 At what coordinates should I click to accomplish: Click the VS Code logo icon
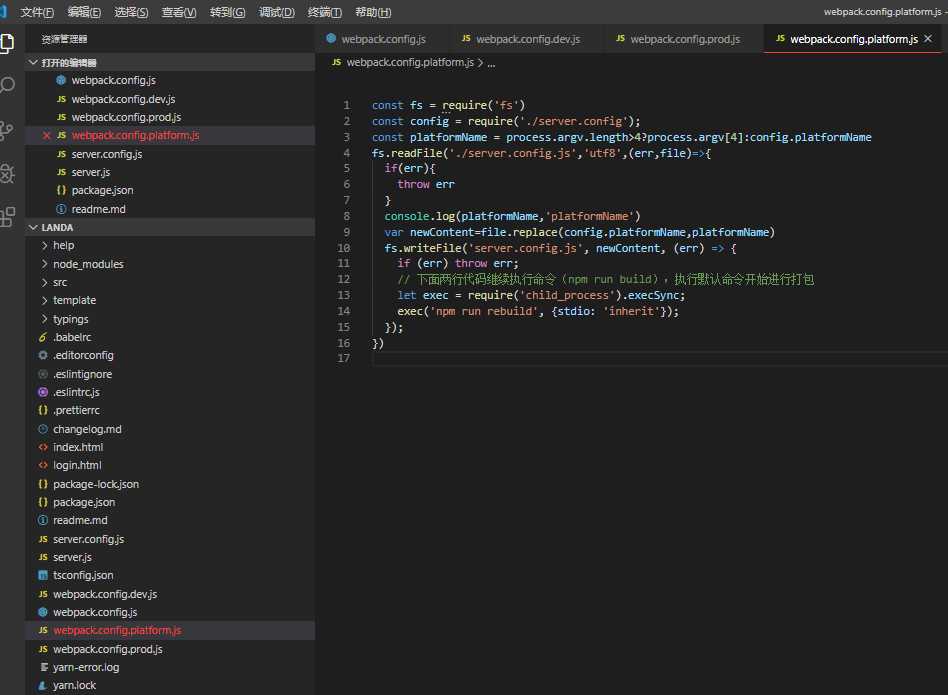(x=5, y=12)
